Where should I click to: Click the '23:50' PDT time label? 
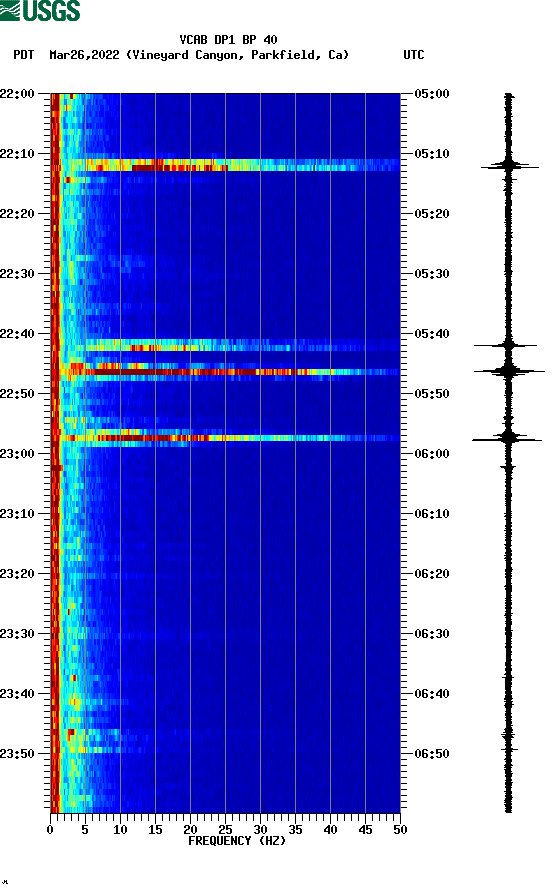(x=17, y=753)
